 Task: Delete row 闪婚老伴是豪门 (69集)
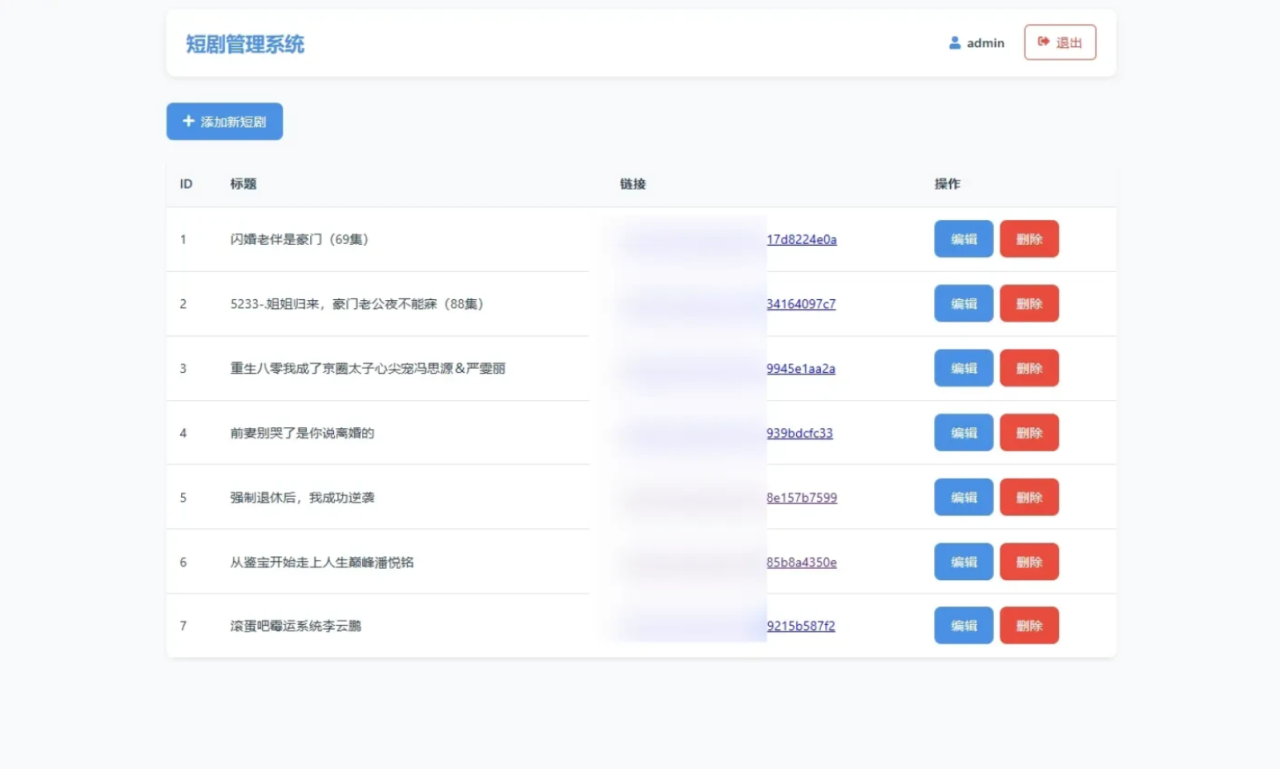[x=1029, y=239]
